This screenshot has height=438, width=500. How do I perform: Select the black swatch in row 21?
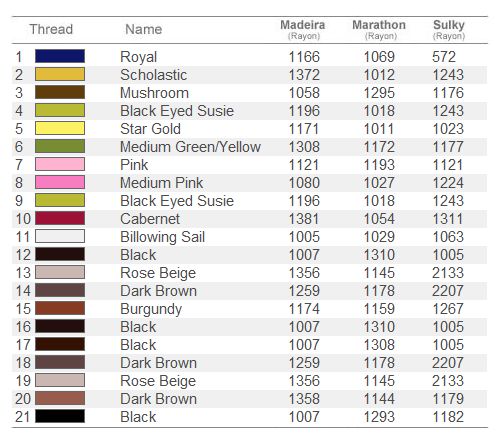click(60, 416)
